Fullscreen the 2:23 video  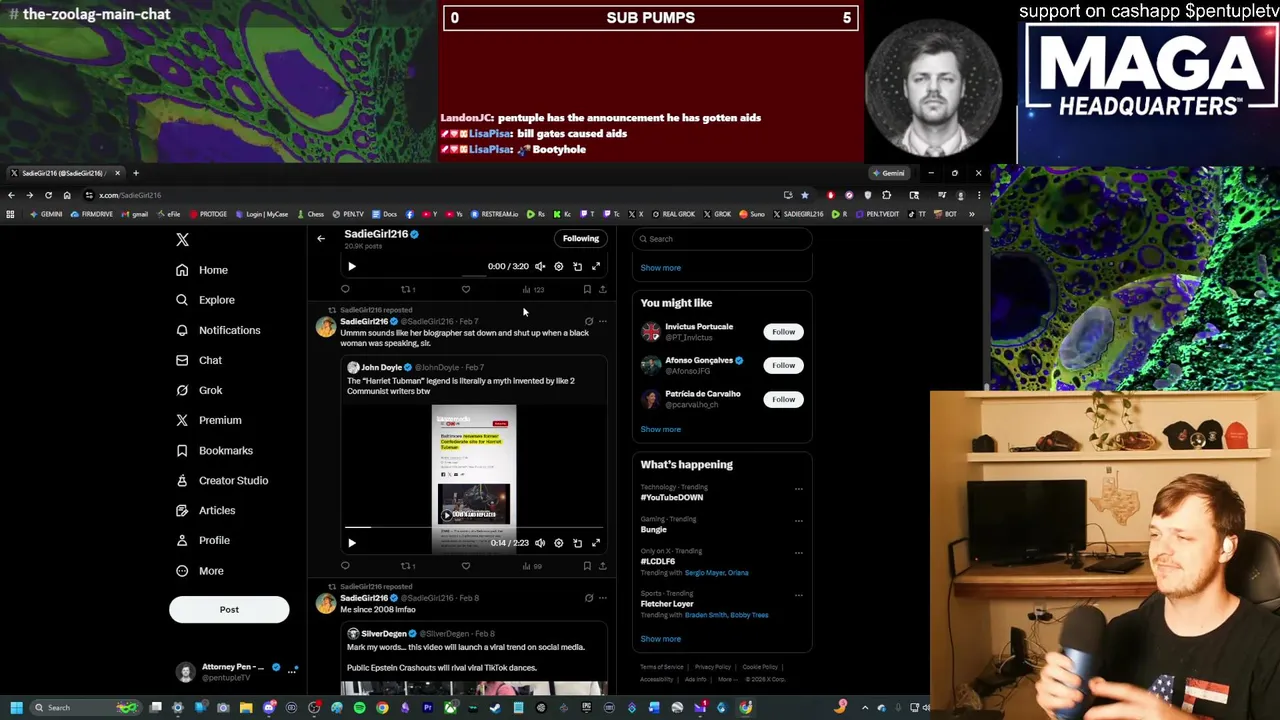point(596,543)
